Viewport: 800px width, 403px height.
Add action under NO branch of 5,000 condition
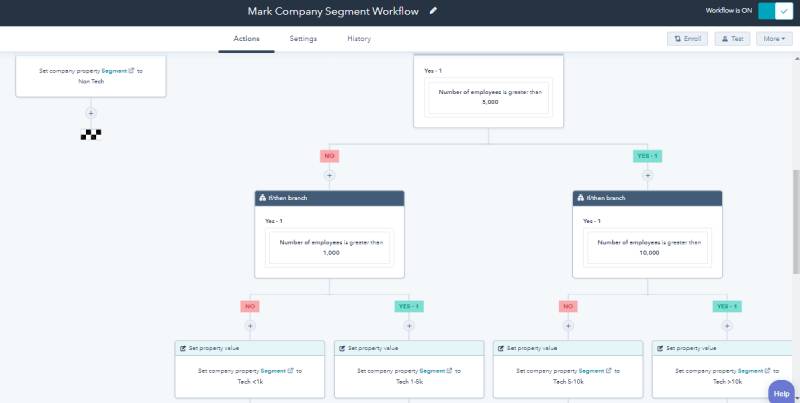(330, 175)
